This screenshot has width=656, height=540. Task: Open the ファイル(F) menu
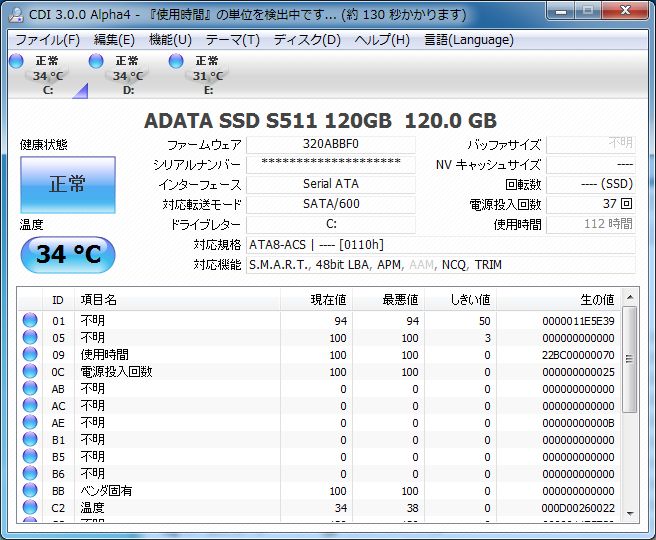point(47,40)
